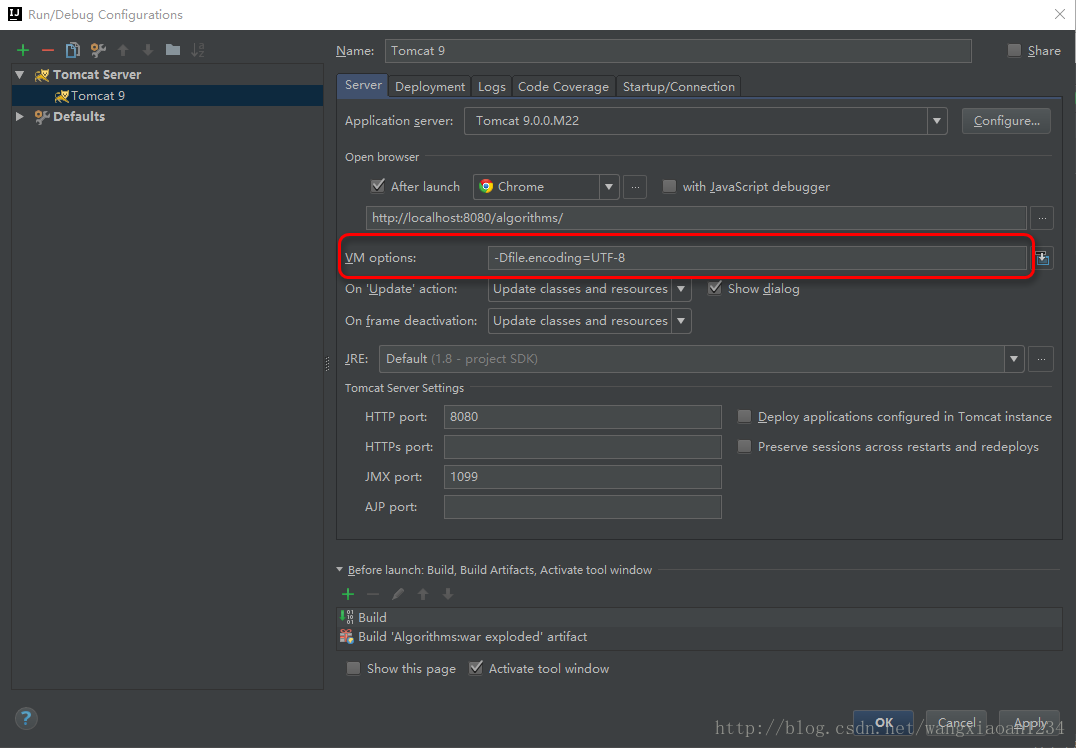Click the JMX port field

click(x=583, y=477)
